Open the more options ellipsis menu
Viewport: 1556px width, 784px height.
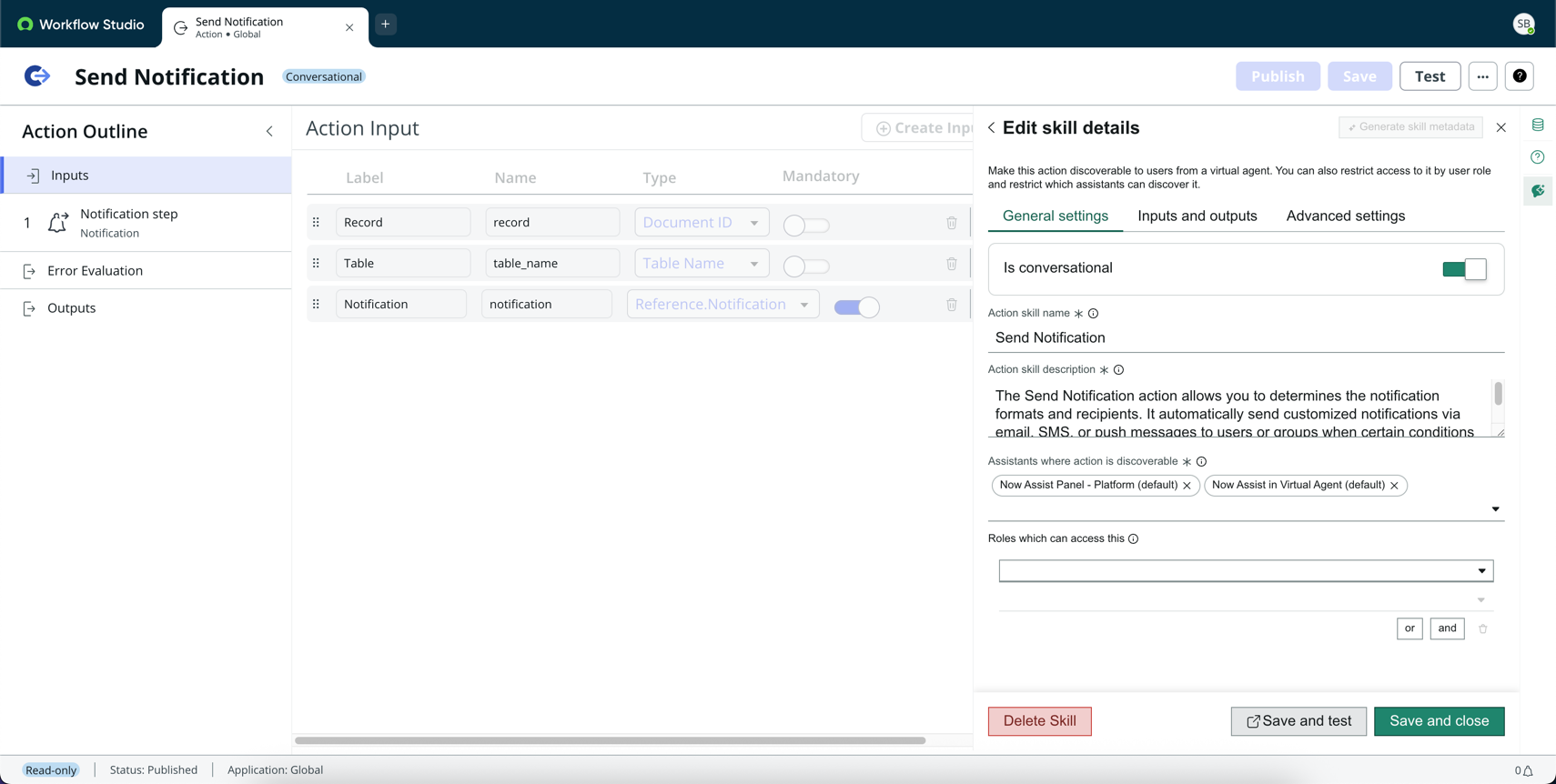[1483, 76]
